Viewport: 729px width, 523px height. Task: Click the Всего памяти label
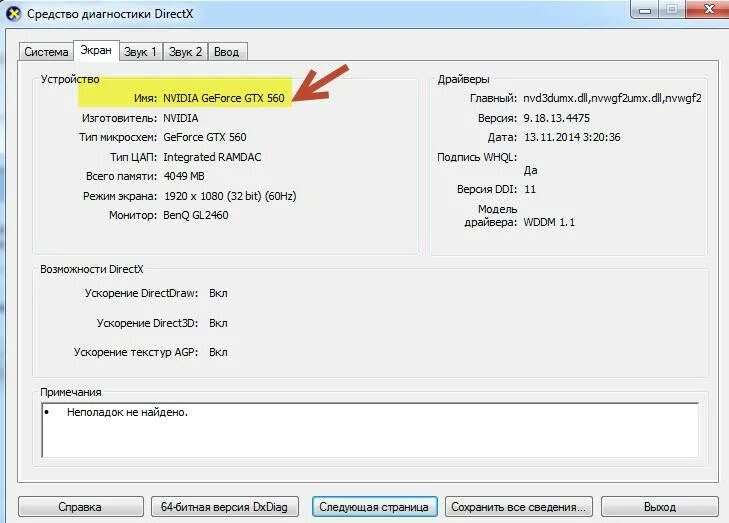tap(121, 176)
